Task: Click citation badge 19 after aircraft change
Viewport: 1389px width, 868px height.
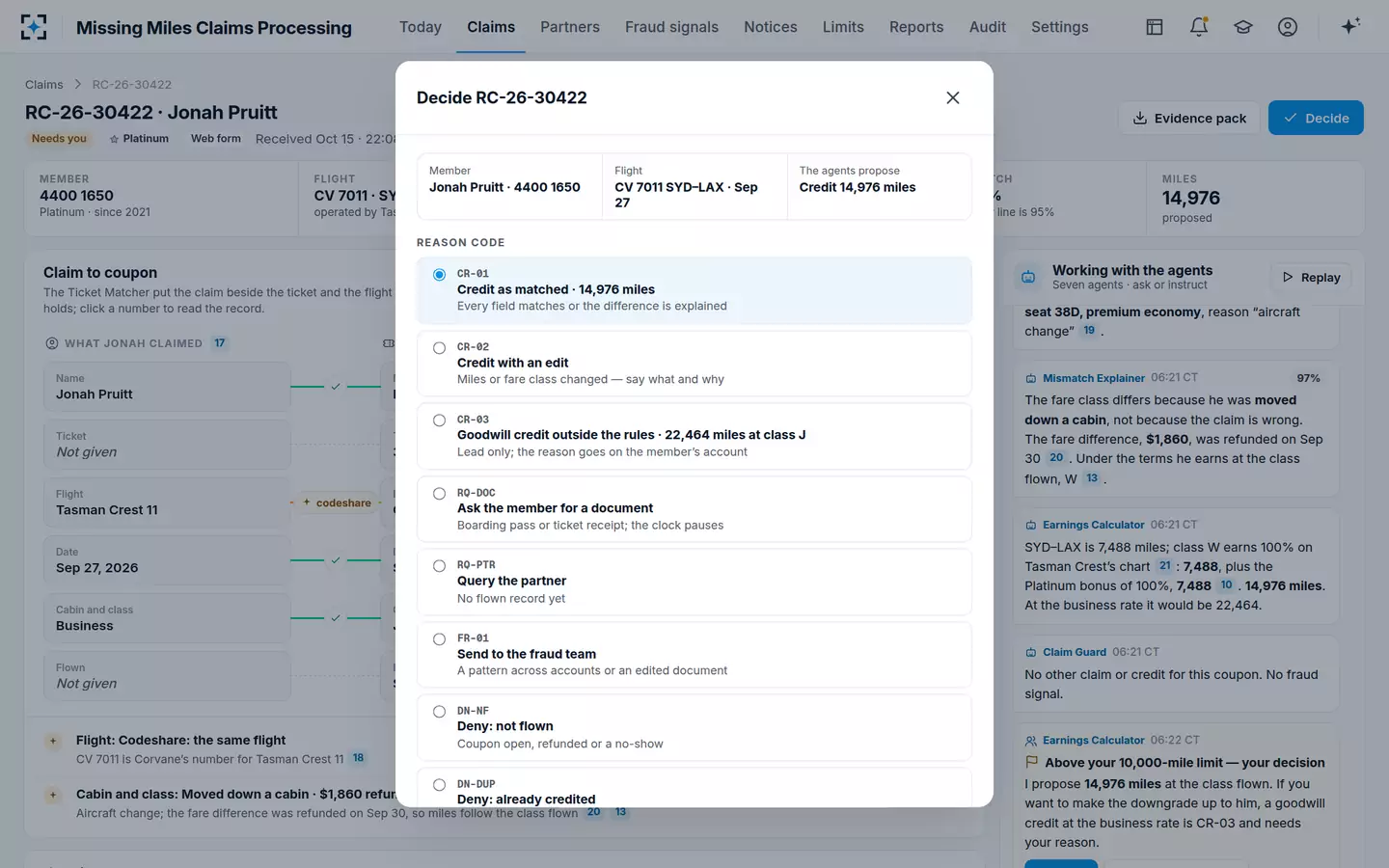Action: tap(1089, 330)
